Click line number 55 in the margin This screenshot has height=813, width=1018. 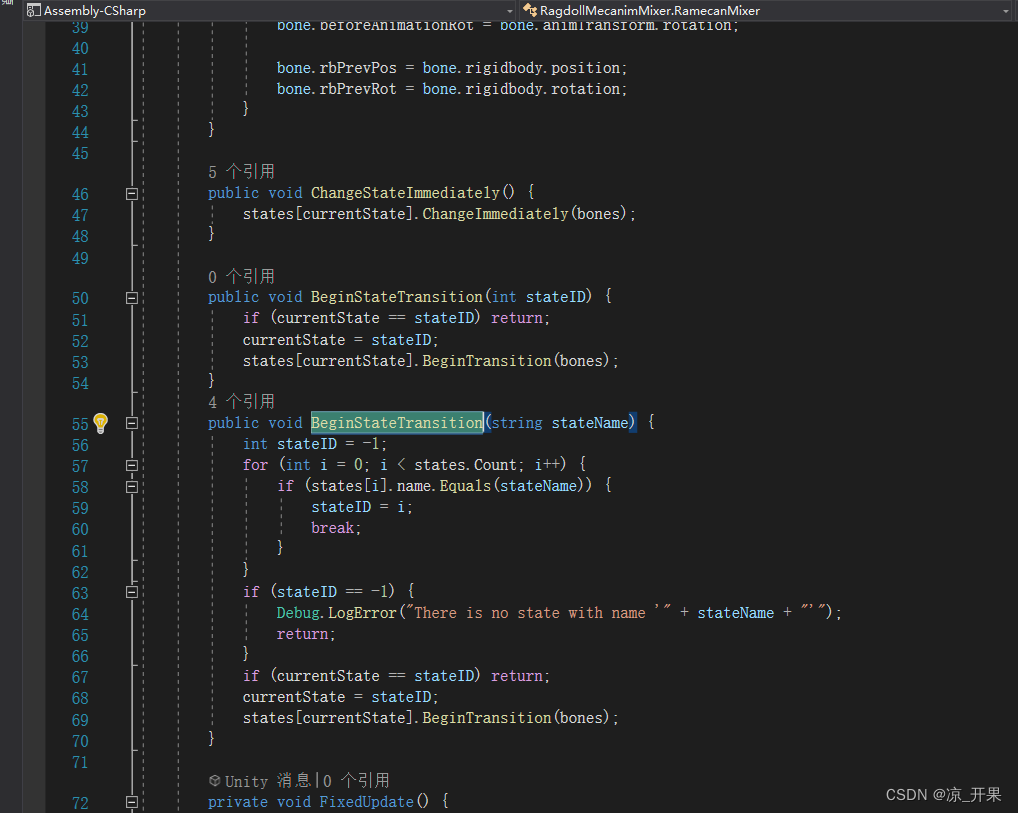coord(80,424)
